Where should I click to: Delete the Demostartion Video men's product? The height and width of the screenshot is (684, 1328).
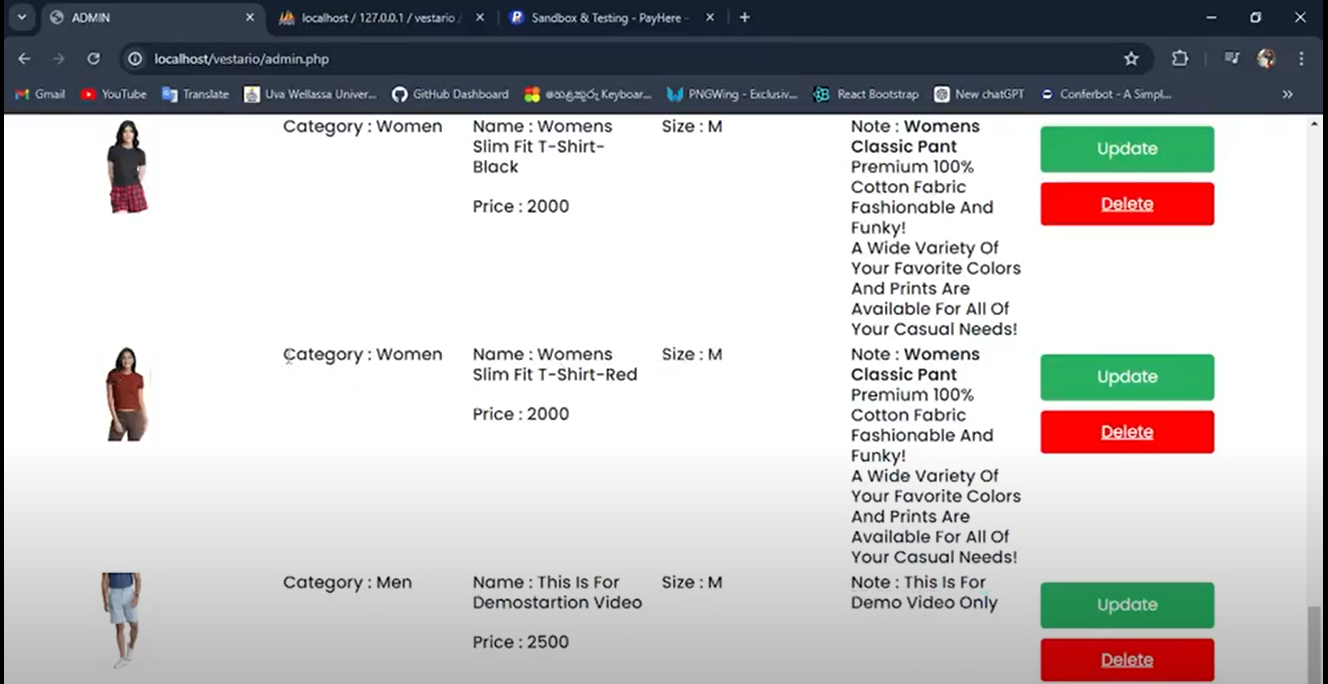(1127, 660)
